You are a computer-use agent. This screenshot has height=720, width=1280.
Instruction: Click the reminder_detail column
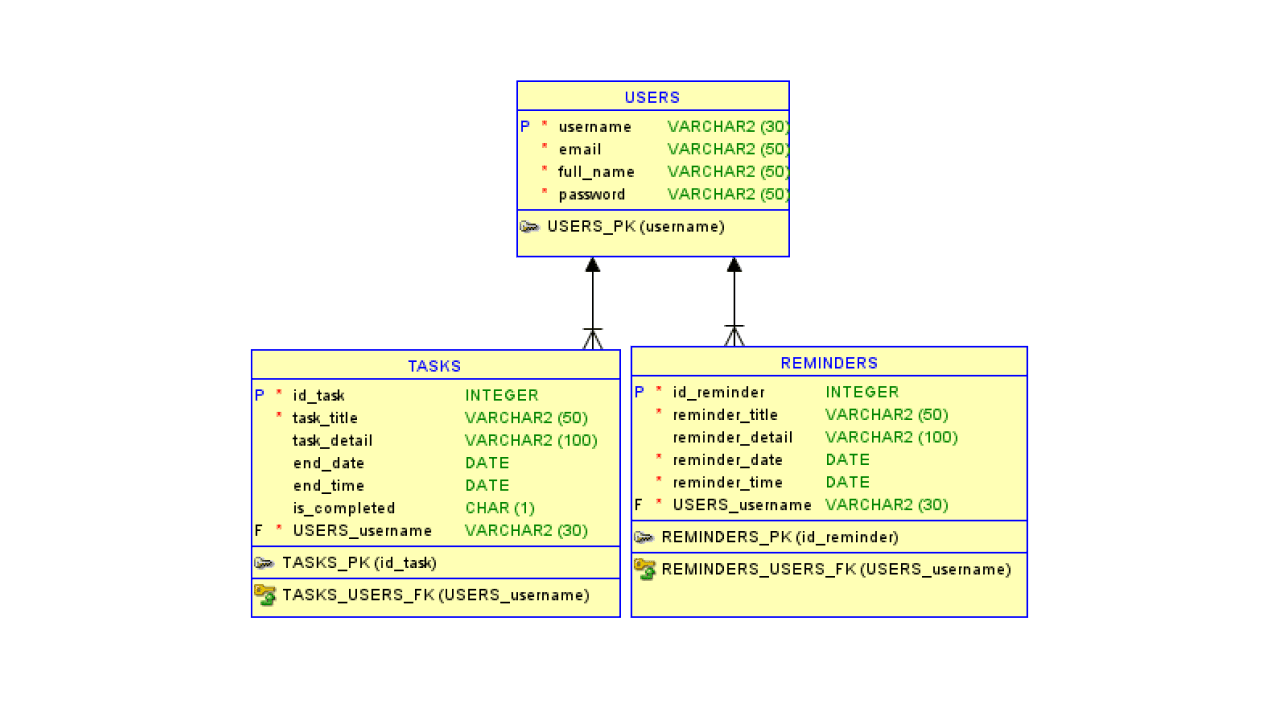tap(733, 437)
